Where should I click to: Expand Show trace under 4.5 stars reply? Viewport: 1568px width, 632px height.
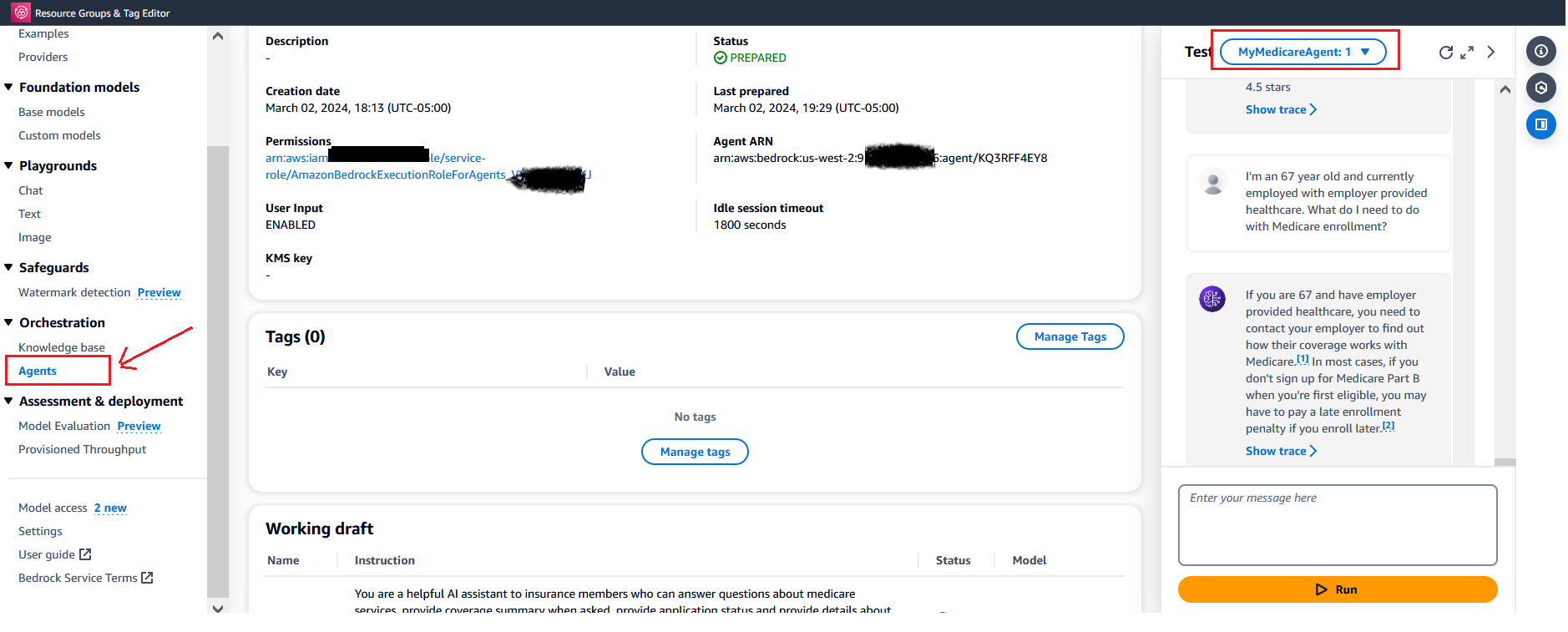click(x=1281, y=109)
